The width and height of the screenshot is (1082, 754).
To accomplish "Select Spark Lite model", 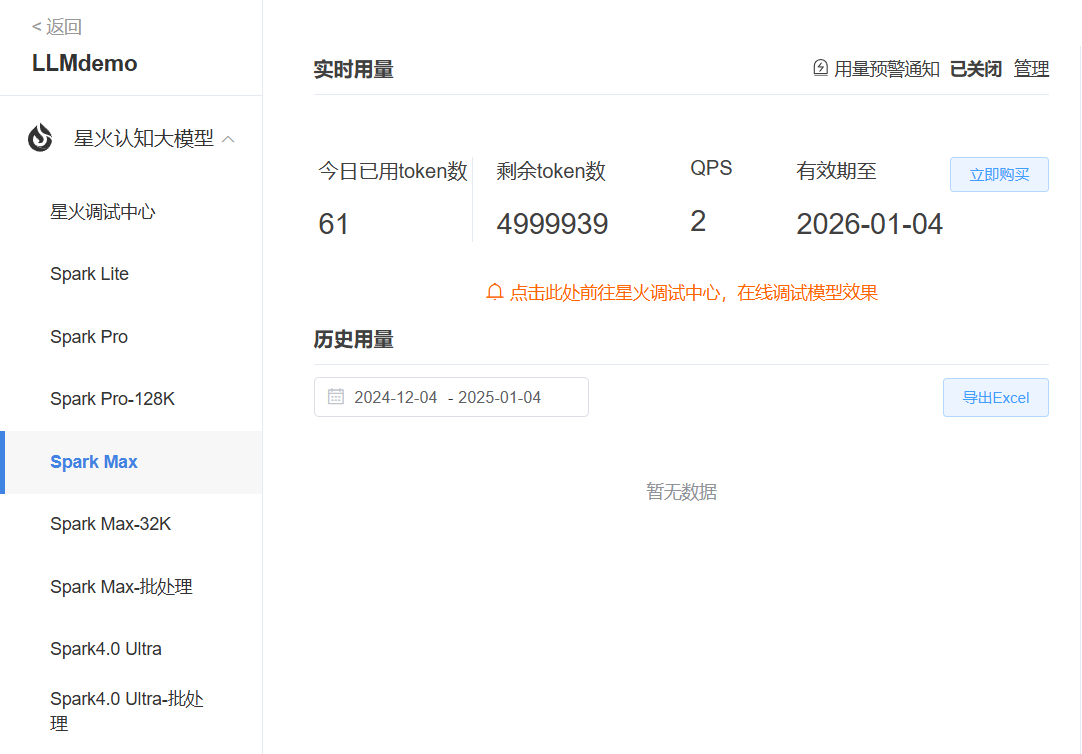I will pyautogui.click(x=90, y=274).
